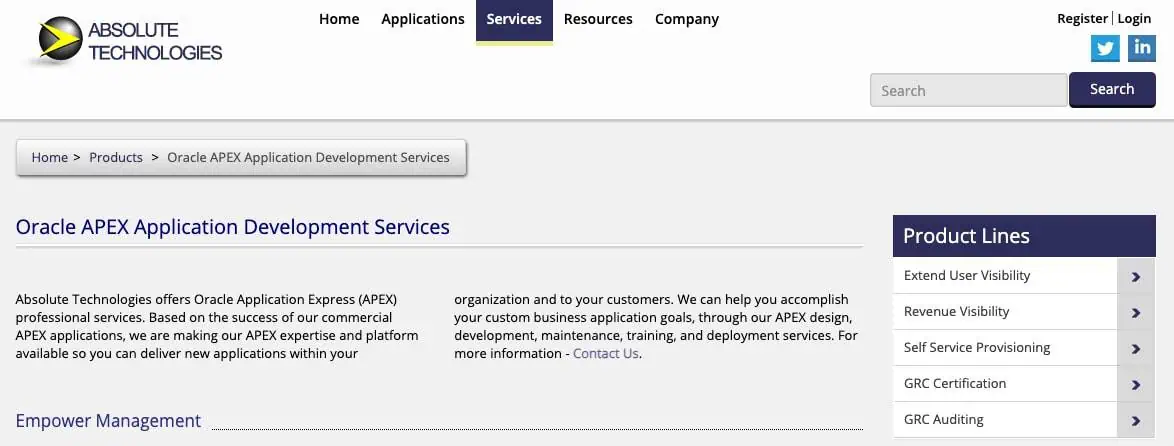Expand Self Service Provisioning chevron arrow
Image resolution: width=1174 pixels, height=446 pixels.
[x=1136, y=348]
